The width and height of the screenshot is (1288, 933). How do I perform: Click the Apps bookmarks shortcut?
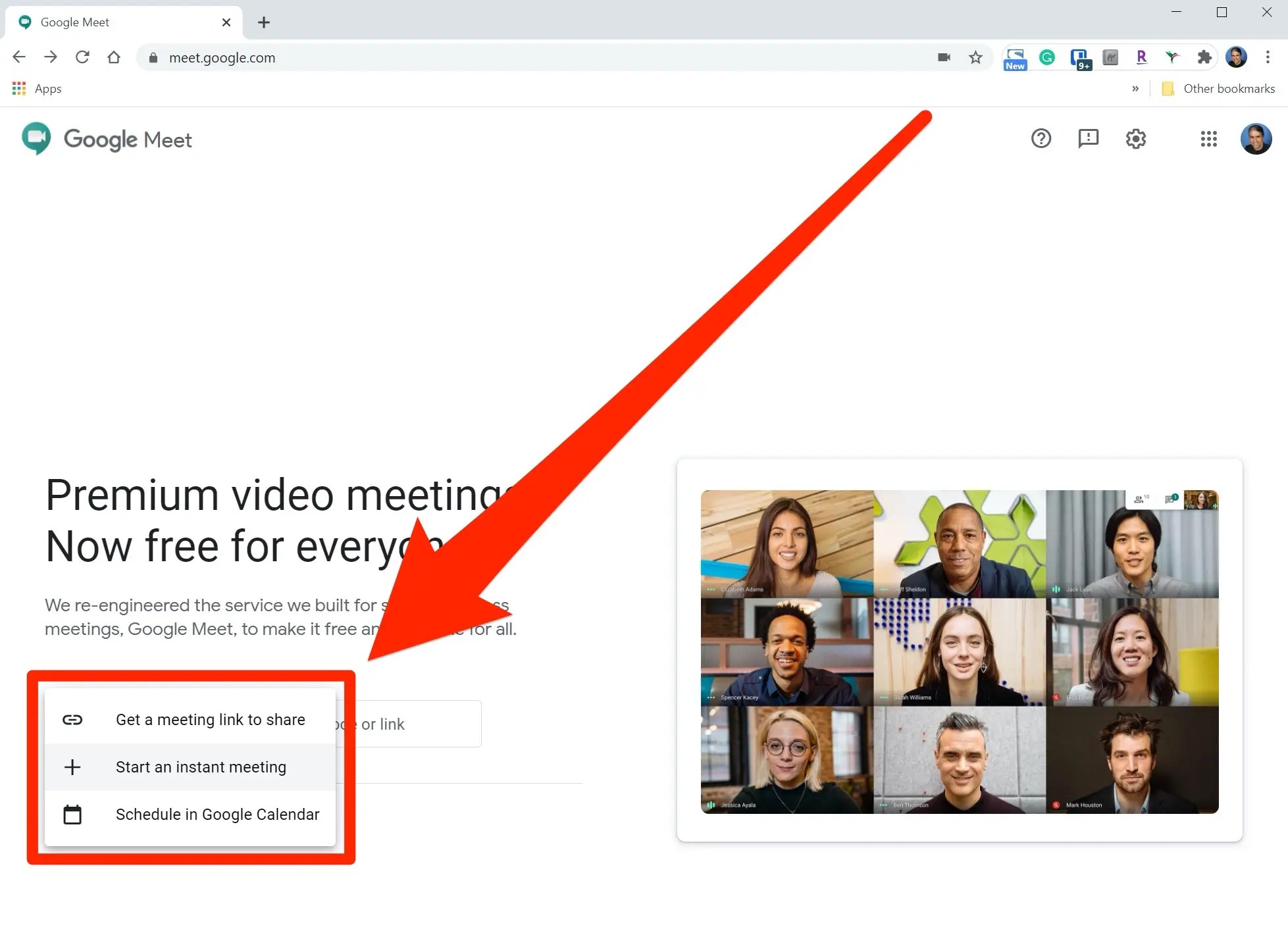(38, 88)
